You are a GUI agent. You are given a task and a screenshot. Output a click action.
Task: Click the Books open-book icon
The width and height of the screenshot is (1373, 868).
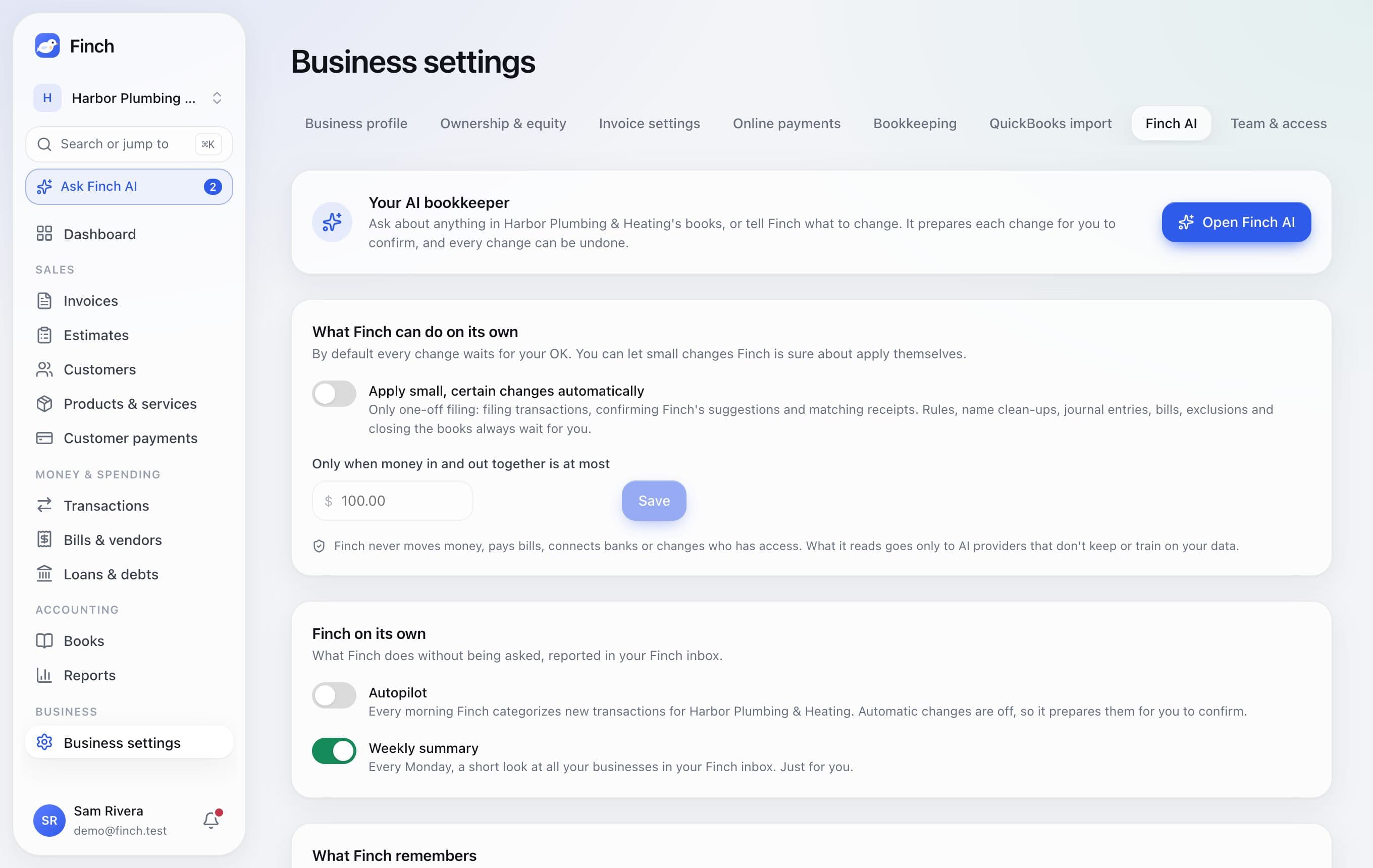[44, 640]
